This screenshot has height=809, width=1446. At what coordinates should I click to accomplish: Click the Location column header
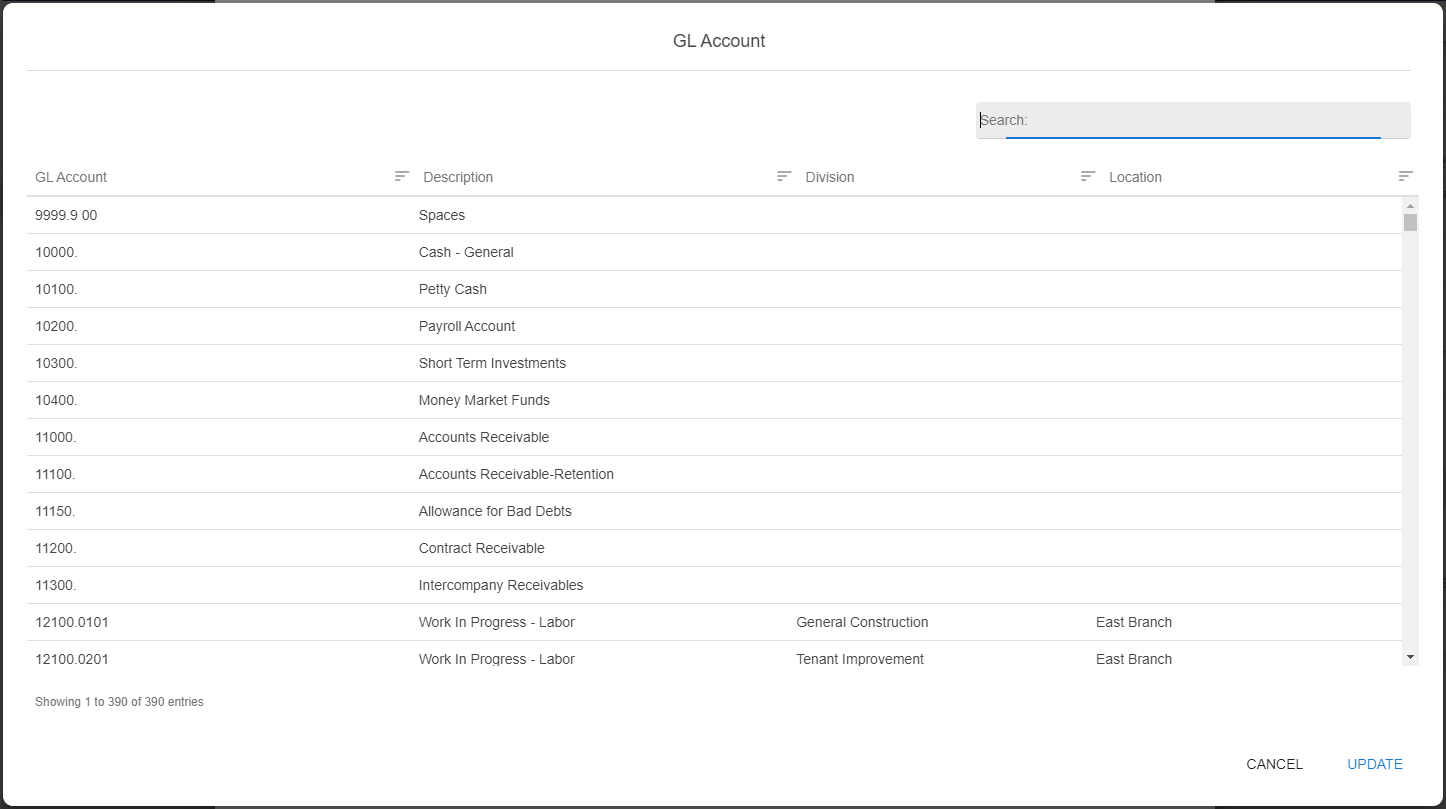[1135, 177]
